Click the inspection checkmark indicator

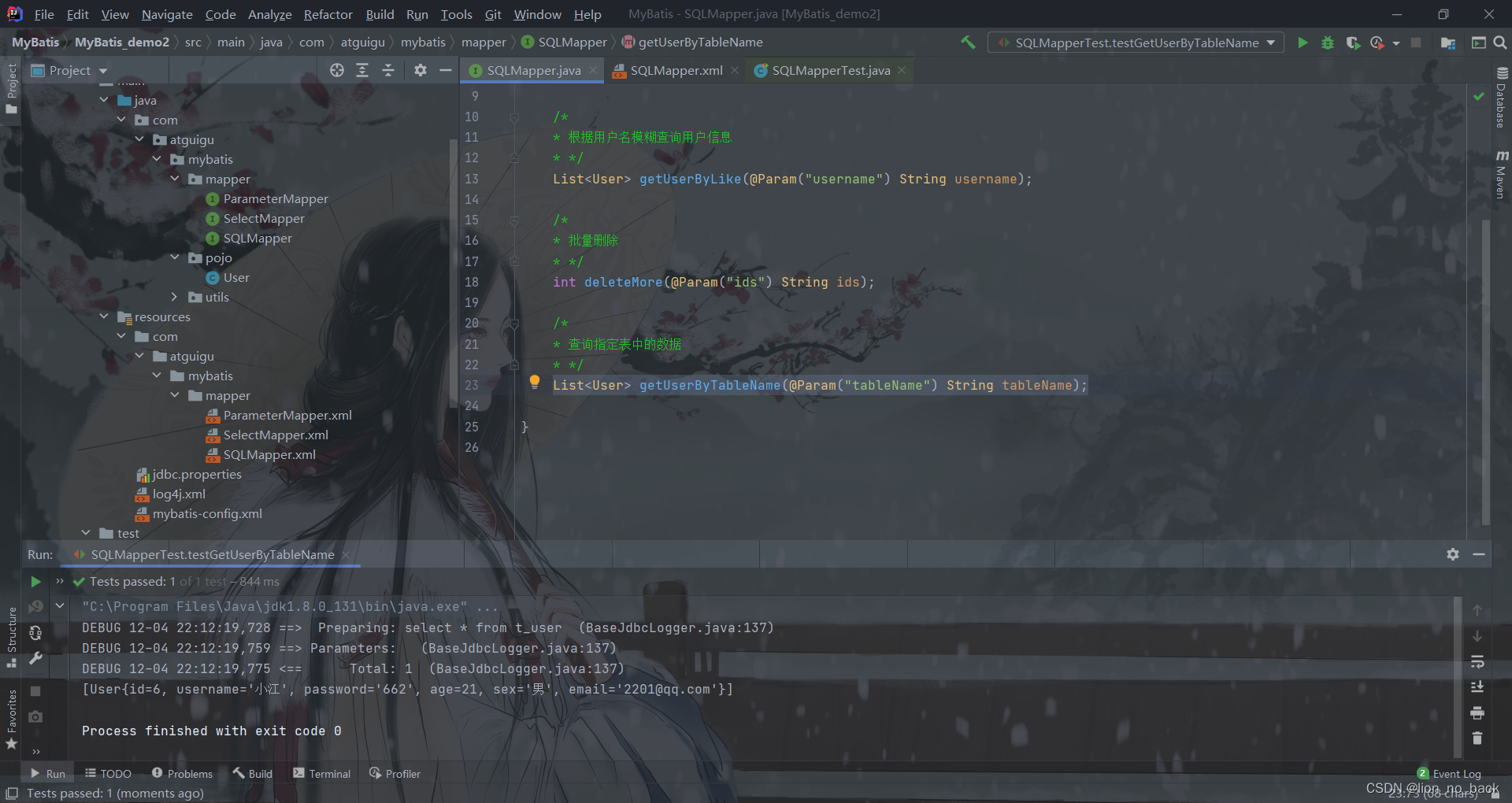[x=1479, y=96]
